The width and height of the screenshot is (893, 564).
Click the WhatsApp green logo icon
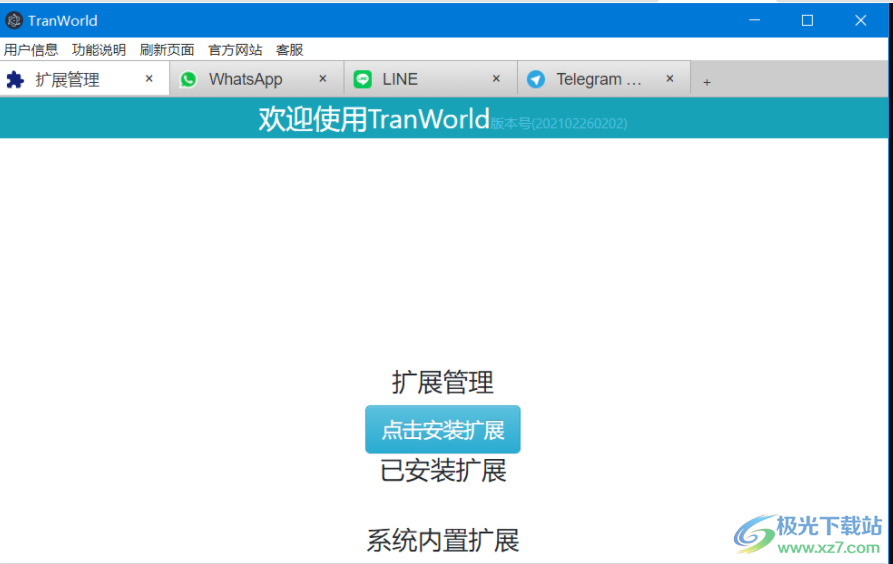[189, 79]
